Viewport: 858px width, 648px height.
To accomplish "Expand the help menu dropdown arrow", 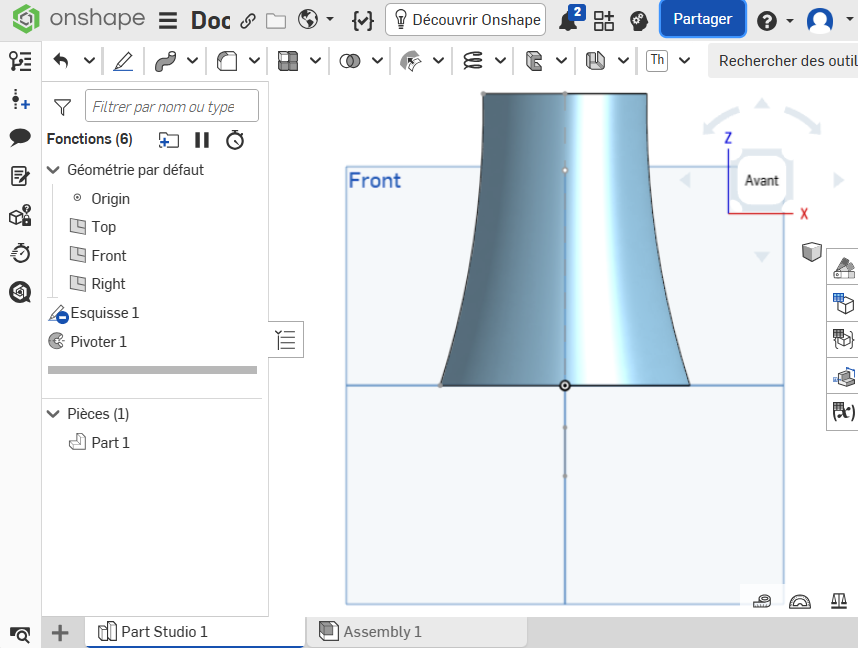I will coord(790,21).
